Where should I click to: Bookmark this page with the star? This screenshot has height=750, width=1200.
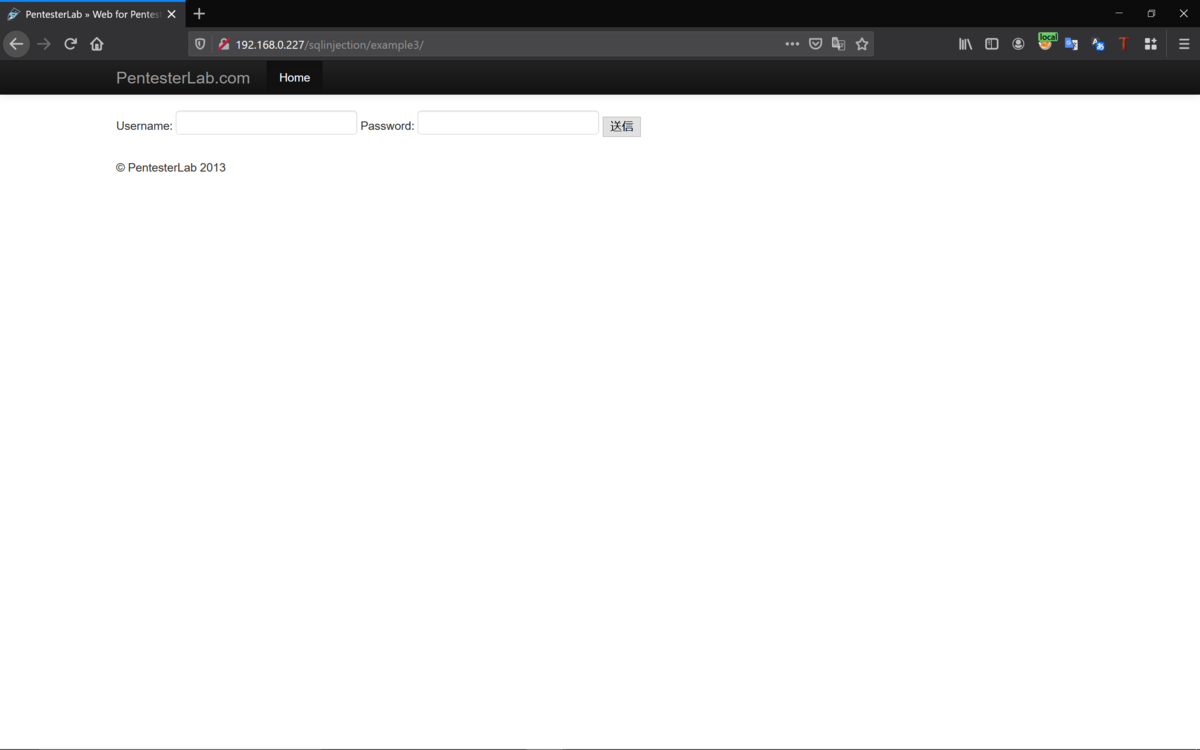(862, 44)
